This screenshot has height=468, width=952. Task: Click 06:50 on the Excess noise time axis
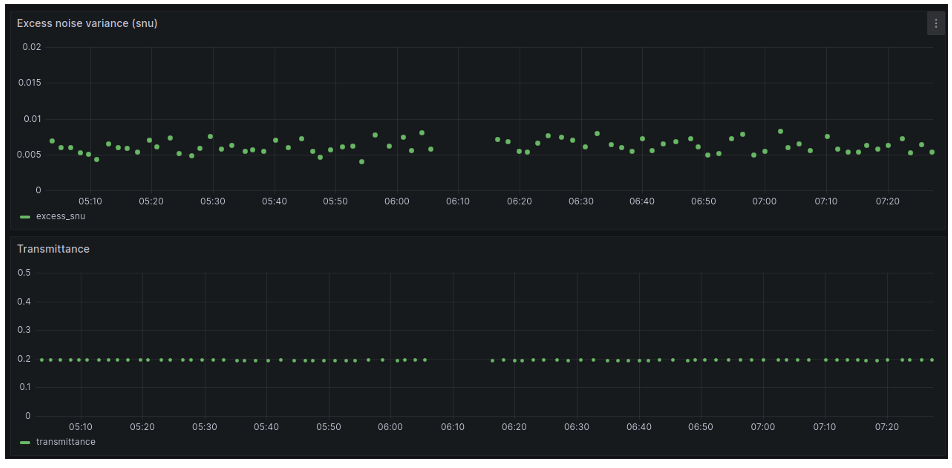point(704,201)
